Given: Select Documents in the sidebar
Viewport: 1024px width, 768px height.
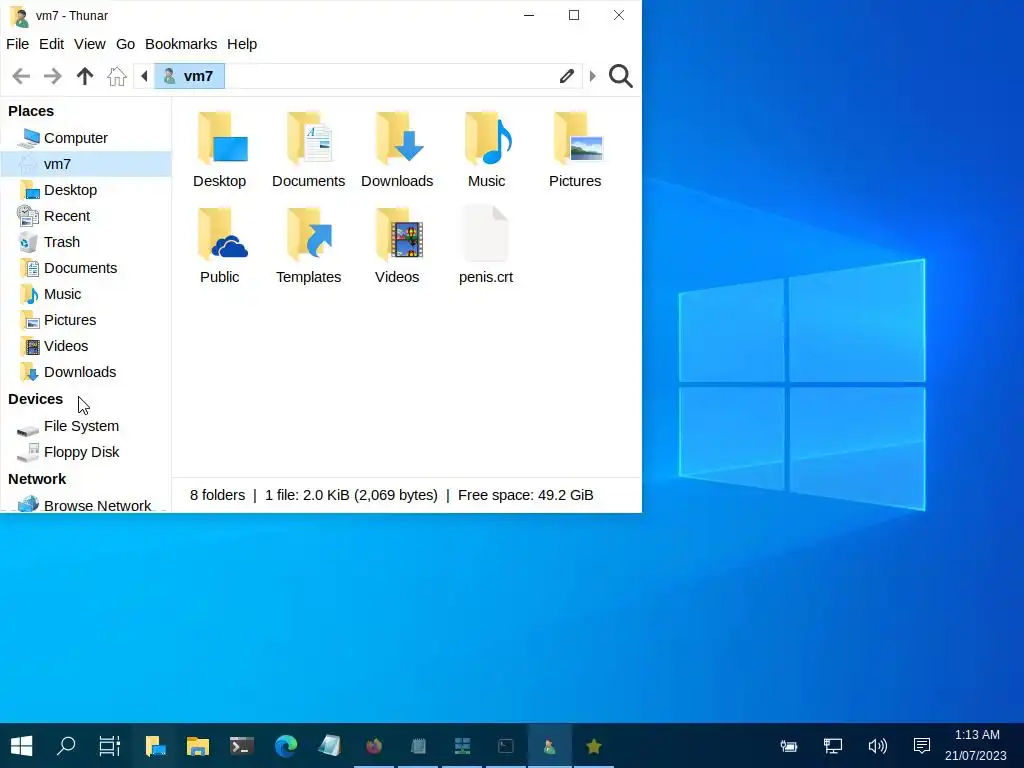Looking at the screenshot, I should 86,268.
